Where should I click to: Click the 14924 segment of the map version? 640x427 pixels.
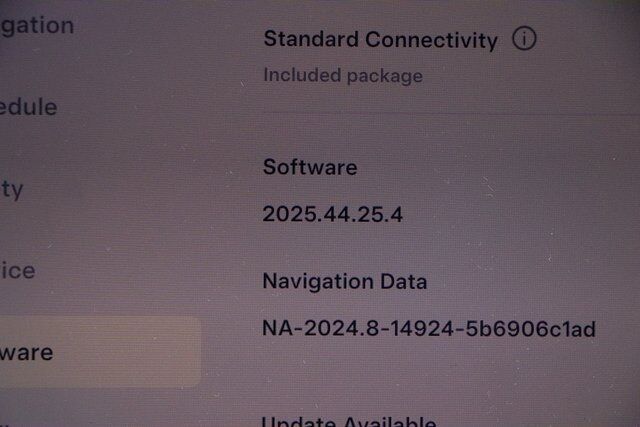[422, 329]
